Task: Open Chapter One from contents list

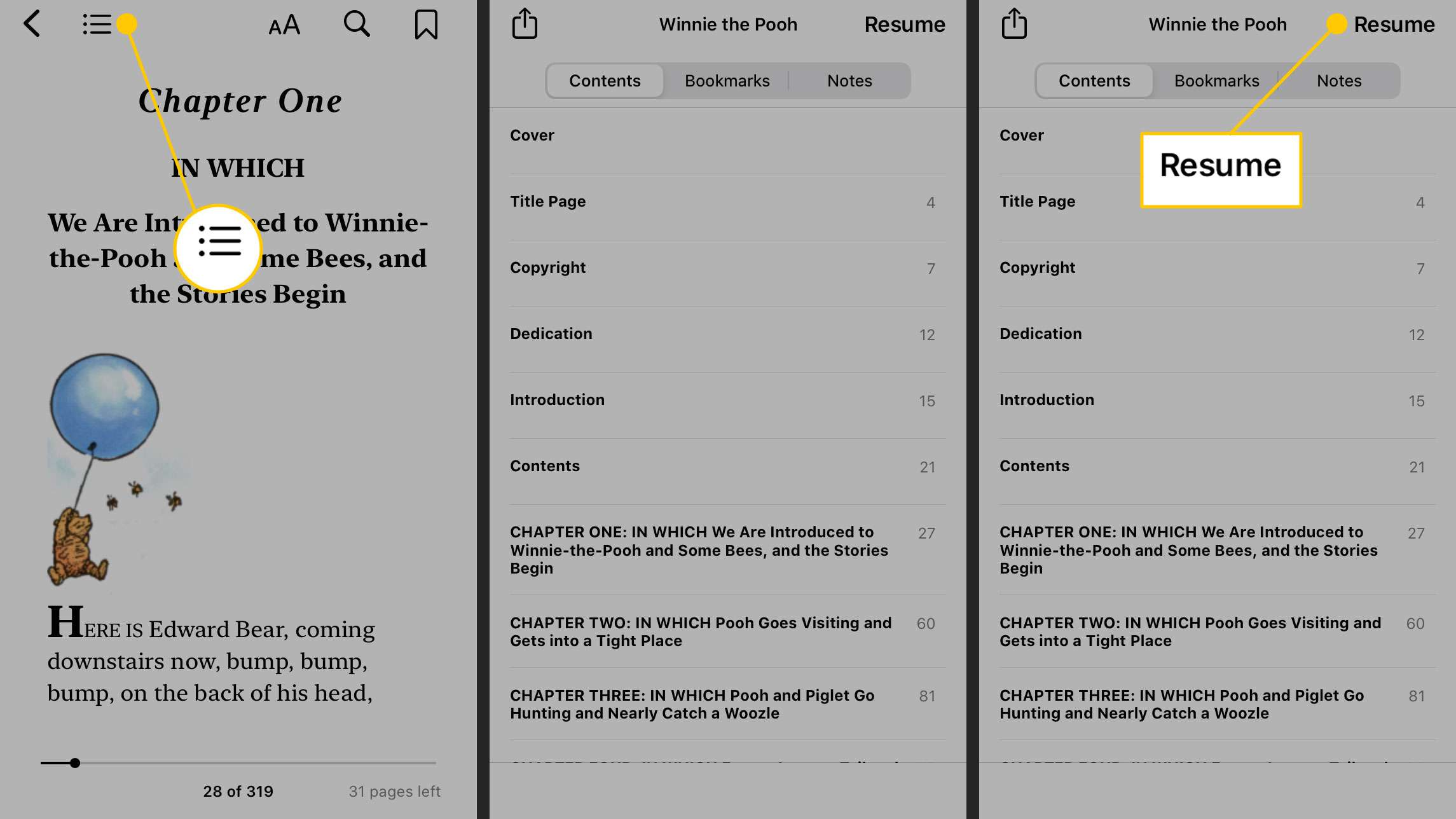Action: coord(700,549)
